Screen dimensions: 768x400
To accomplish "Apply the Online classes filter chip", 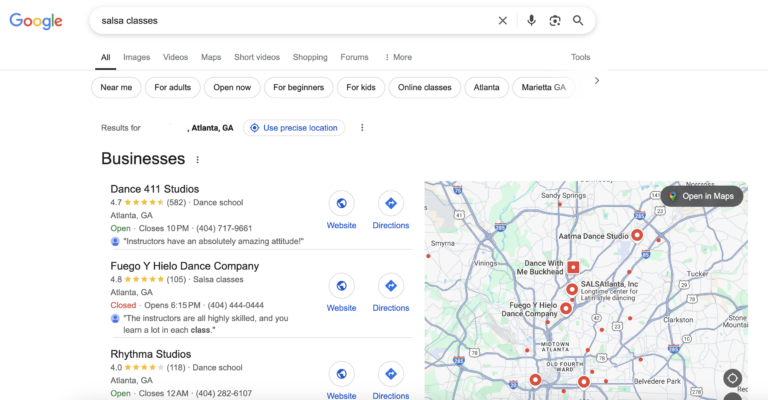I will (x=425, y=88).
